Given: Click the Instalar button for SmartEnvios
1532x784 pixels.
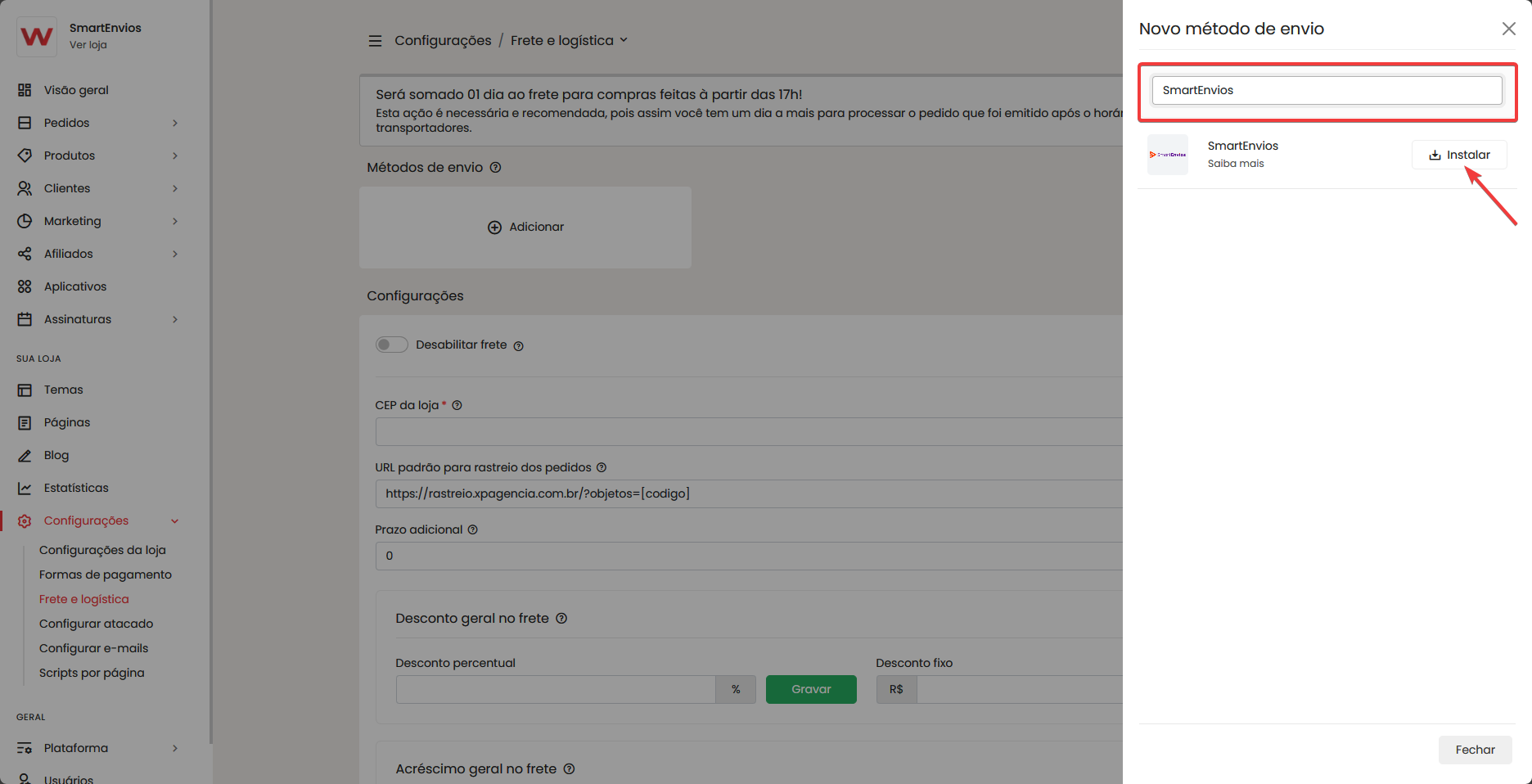Looking at the screenshot, I should point(1459,155).
